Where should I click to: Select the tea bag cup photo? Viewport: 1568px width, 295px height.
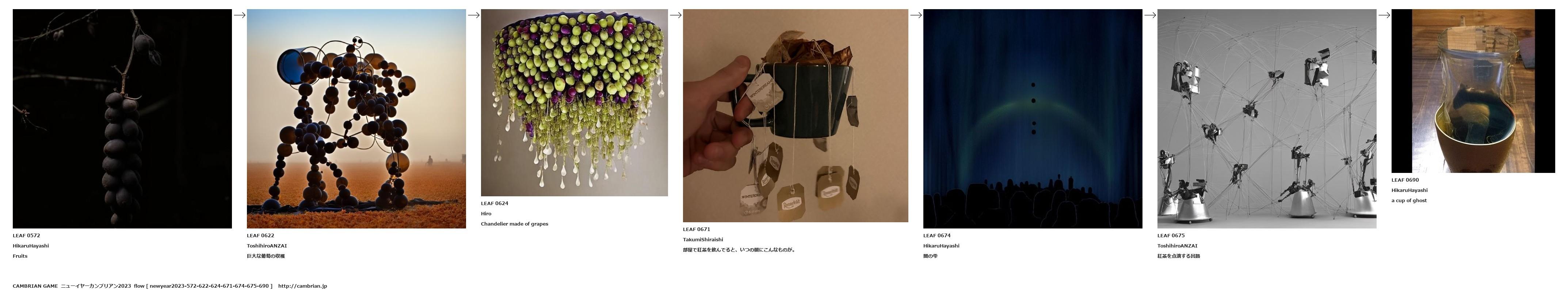(x=795, y=116)
